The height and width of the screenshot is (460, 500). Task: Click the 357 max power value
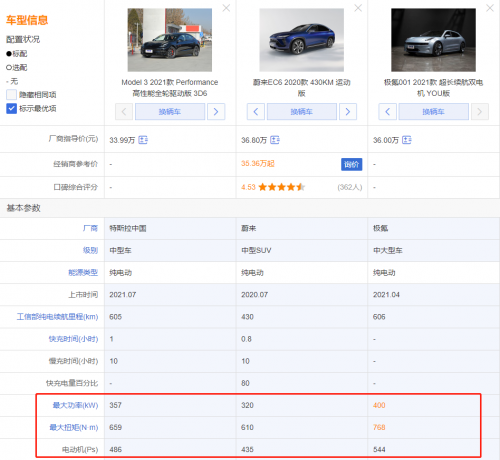click(115, 405)
